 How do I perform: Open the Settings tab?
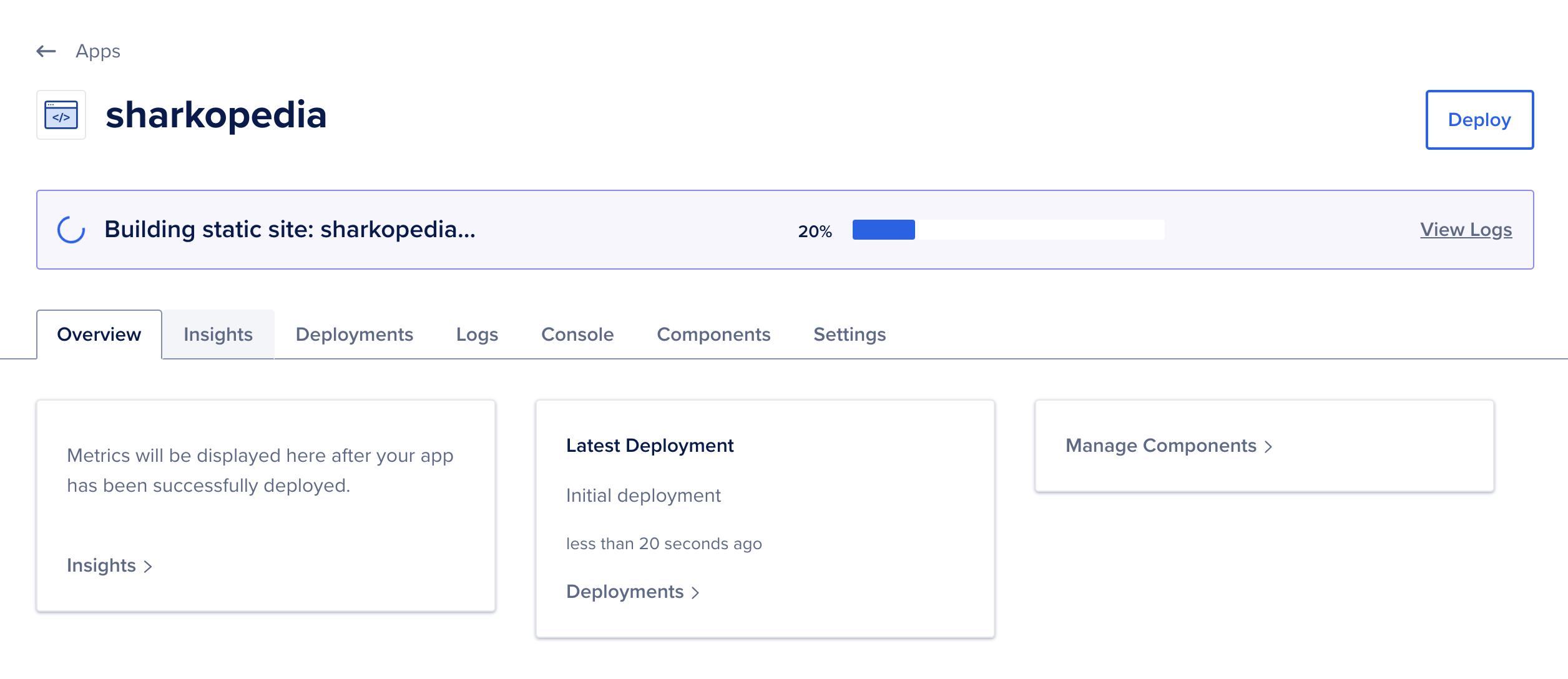click(849, 335)
